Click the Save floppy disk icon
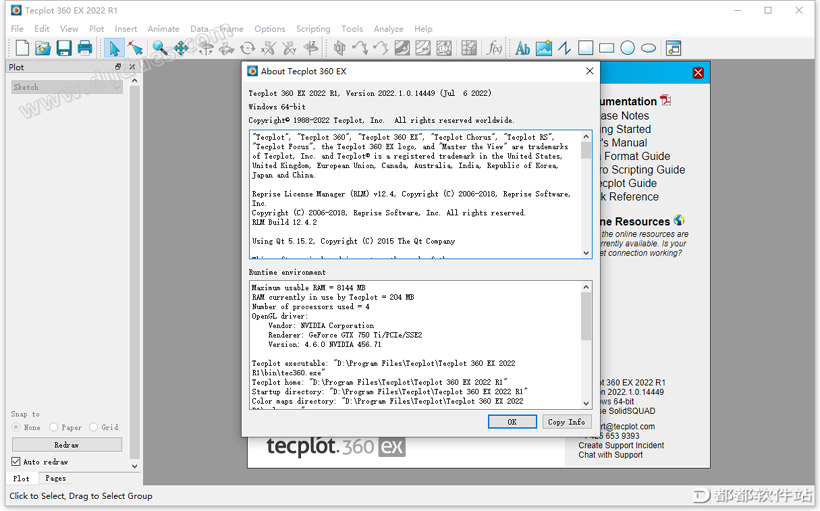The height and width of the screenshot is (511, 820). coord(64,48)
